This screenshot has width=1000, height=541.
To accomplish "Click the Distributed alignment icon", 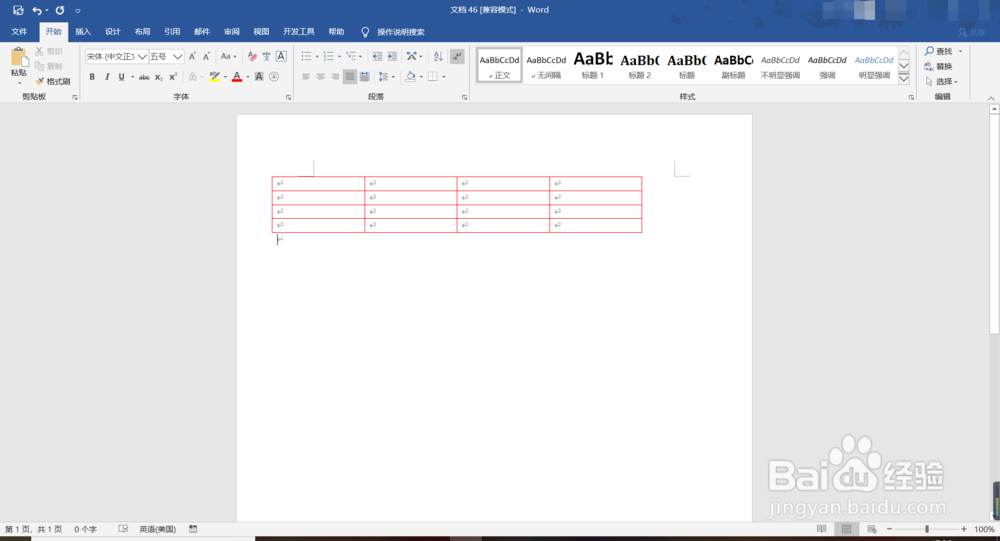I will click(x=364, y=77).
